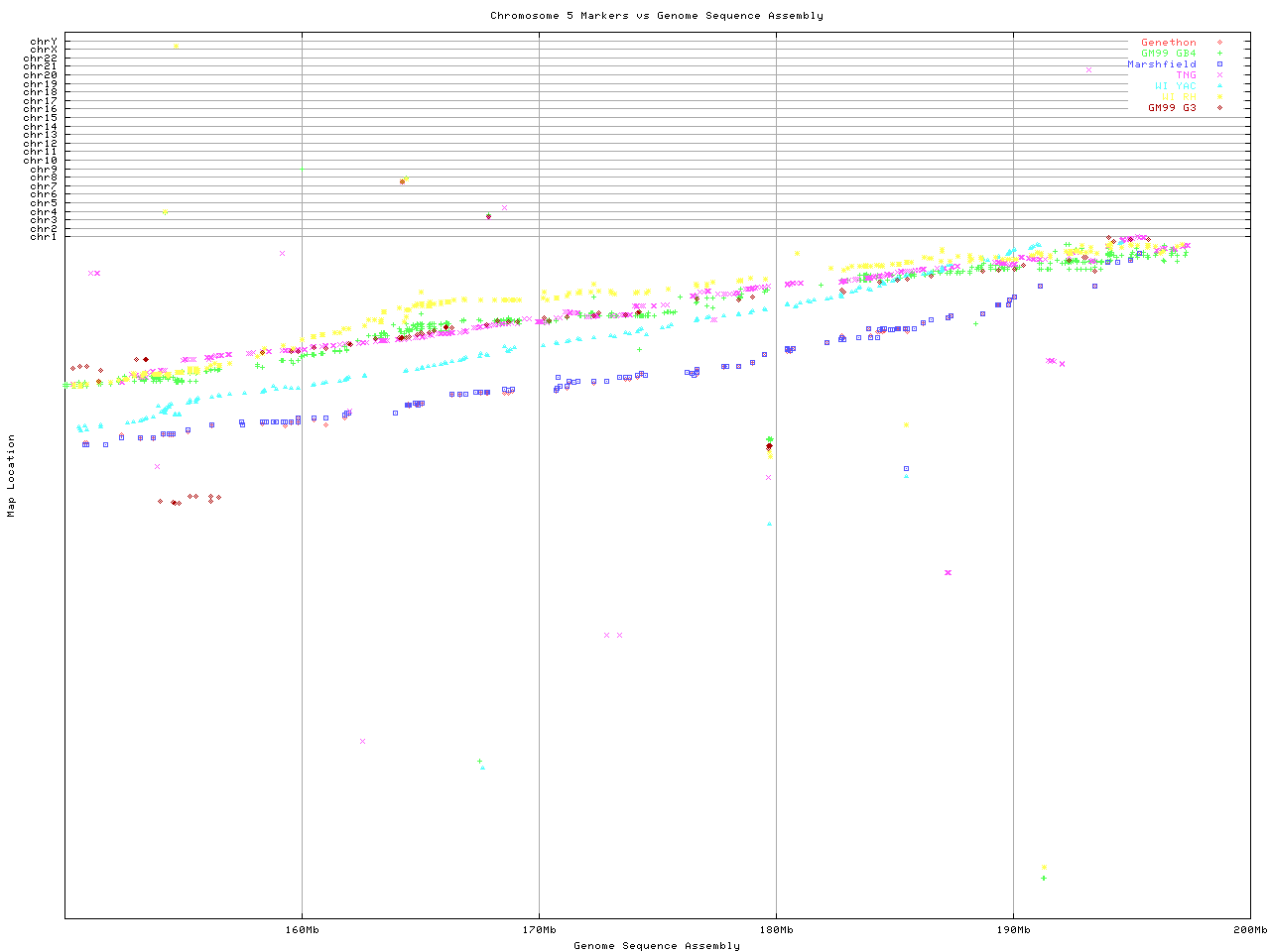This screenshot has width=1270, height=952.
Task: Click the chr1 label on the y-axis
Action: pyautogui.click(x=44, y=237)
